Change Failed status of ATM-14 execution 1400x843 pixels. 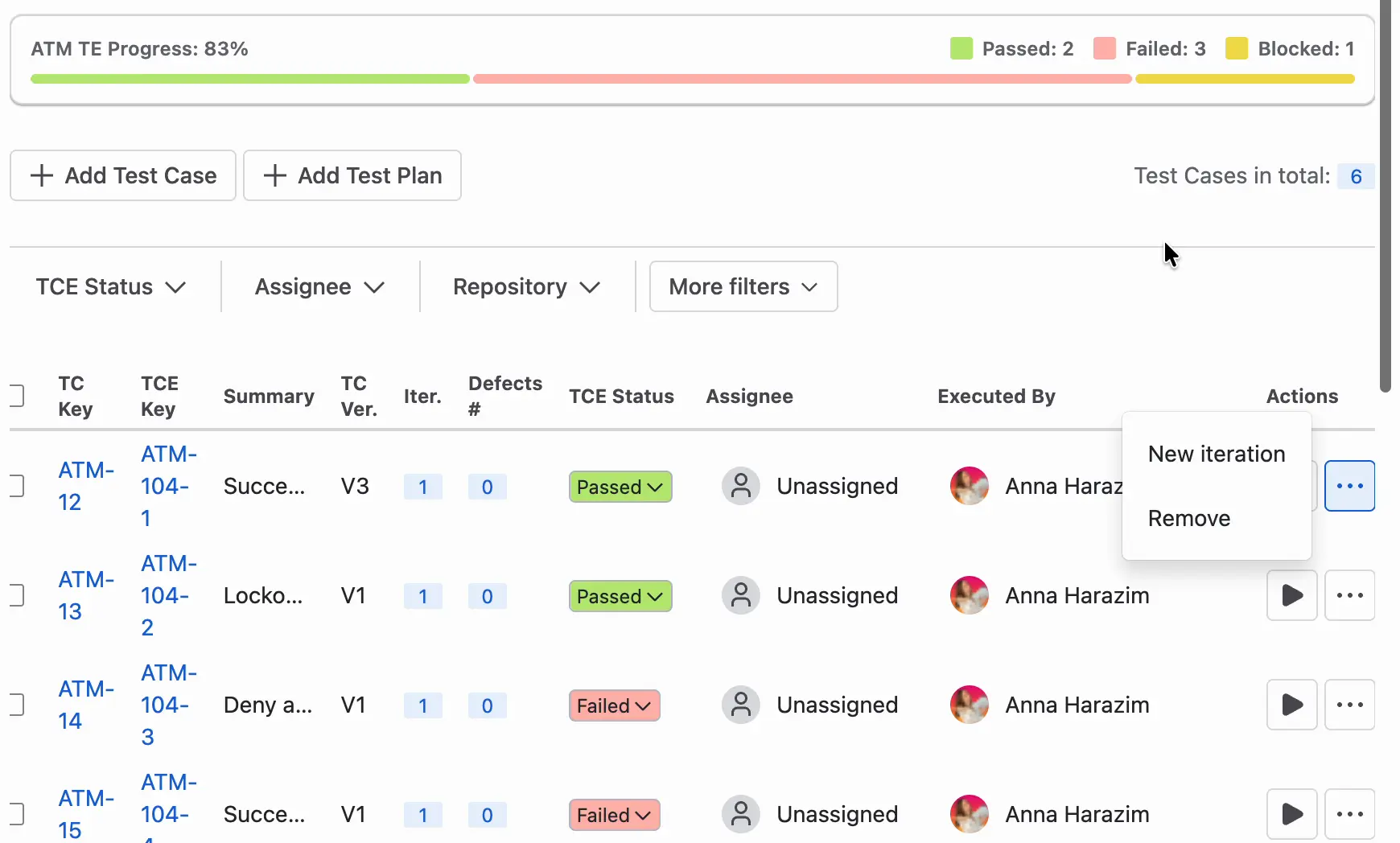pos(615,705)
